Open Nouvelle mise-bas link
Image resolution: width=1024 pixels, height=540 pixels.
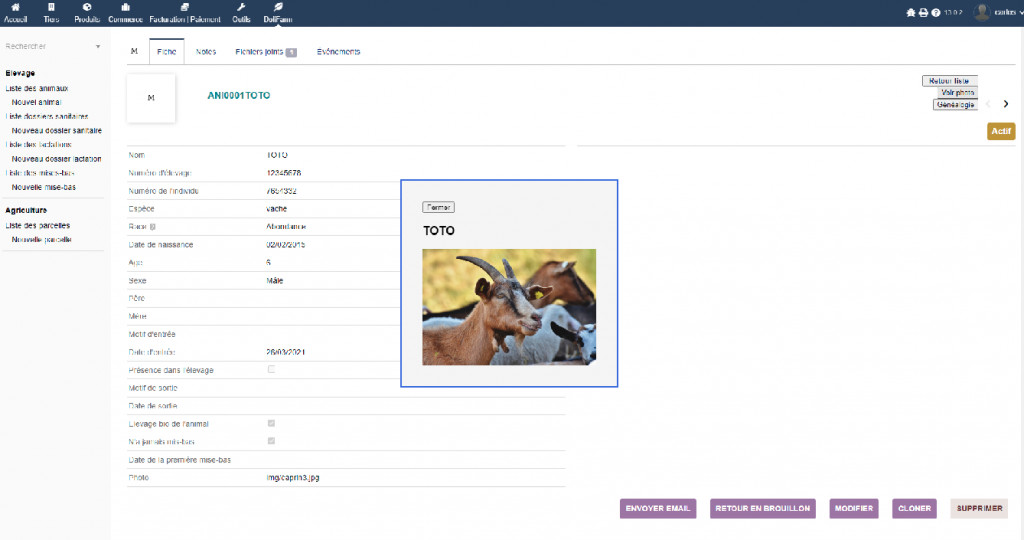(x=44, y=187)
